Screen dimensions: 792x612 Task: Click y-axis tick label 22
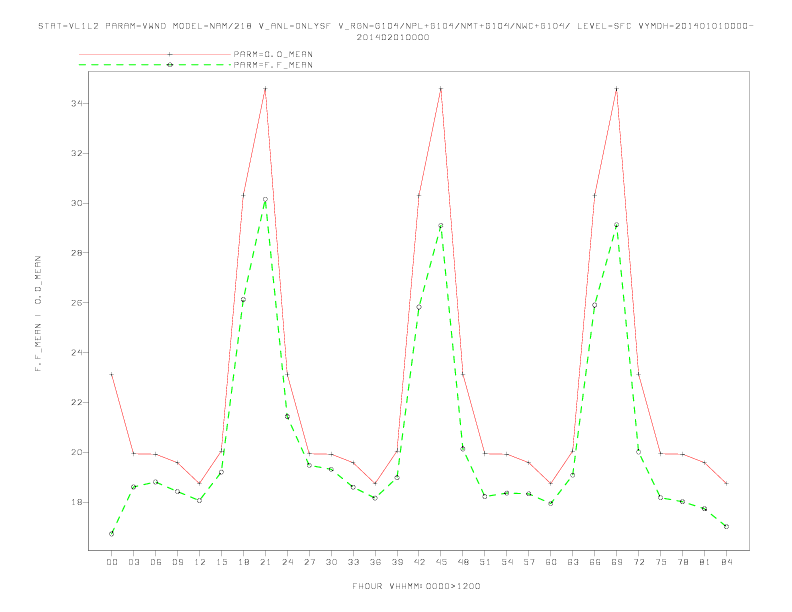tap(77, 402)
